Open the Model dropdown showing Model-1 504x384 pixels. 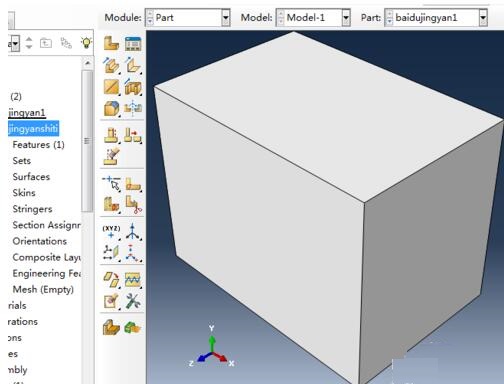(313, 18)
